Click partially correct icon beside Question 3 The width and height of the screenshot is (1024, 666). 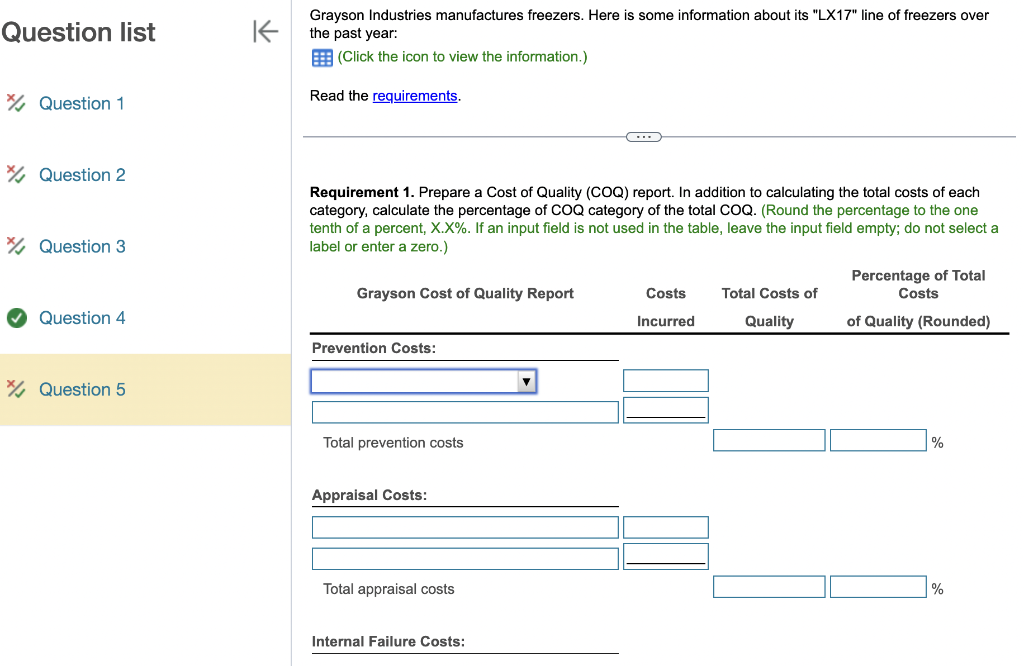point(16,246)
